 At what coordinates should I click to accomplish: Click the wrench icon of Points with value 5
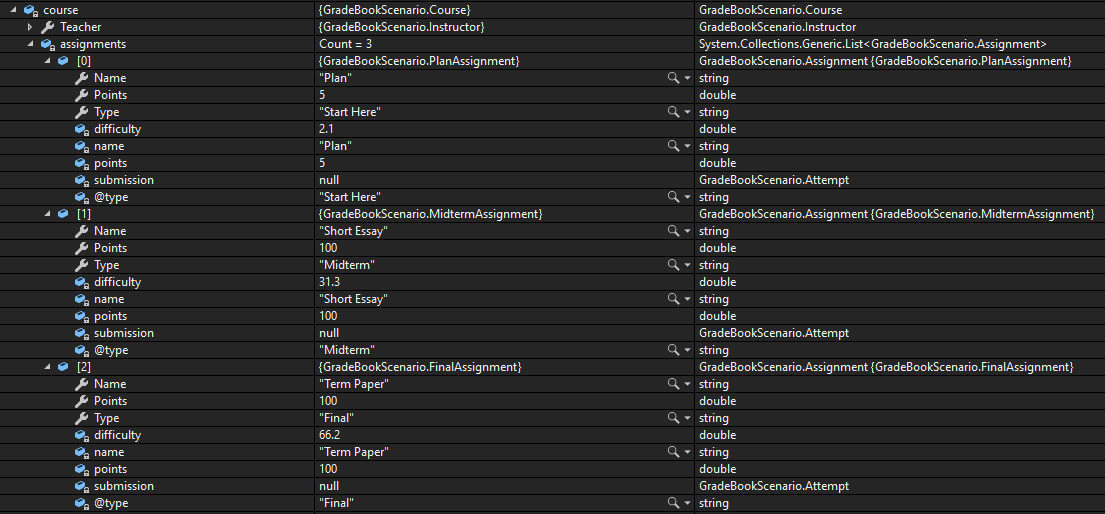[81, 95]
